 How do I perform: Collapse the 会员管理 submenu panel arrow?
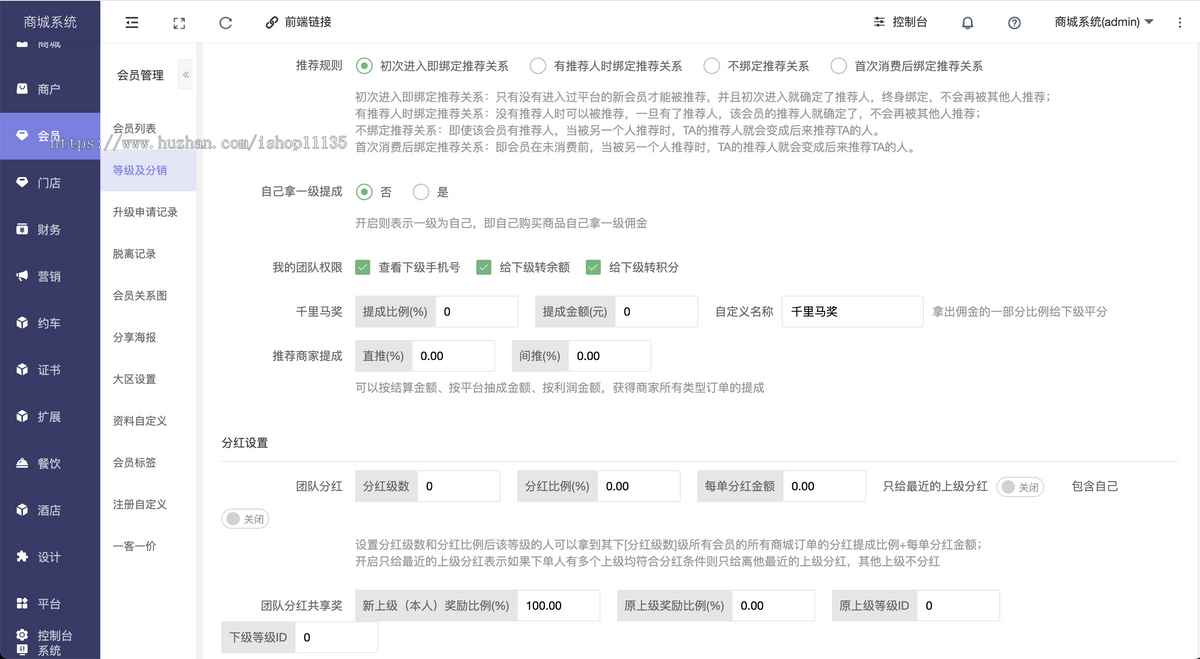pyautogui.click(x=186, y=75)
